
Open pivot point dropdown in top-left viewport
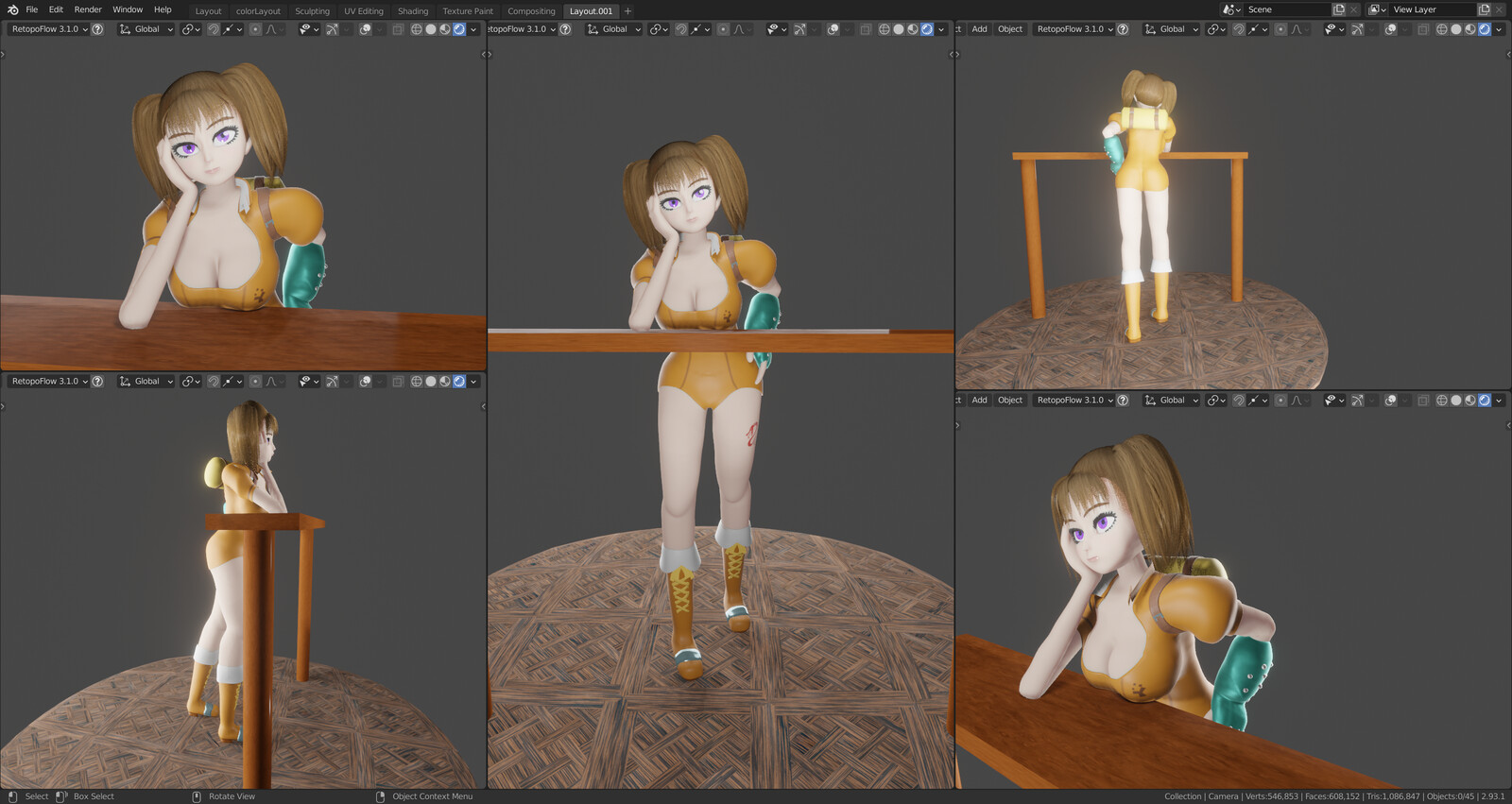point(191,29)
